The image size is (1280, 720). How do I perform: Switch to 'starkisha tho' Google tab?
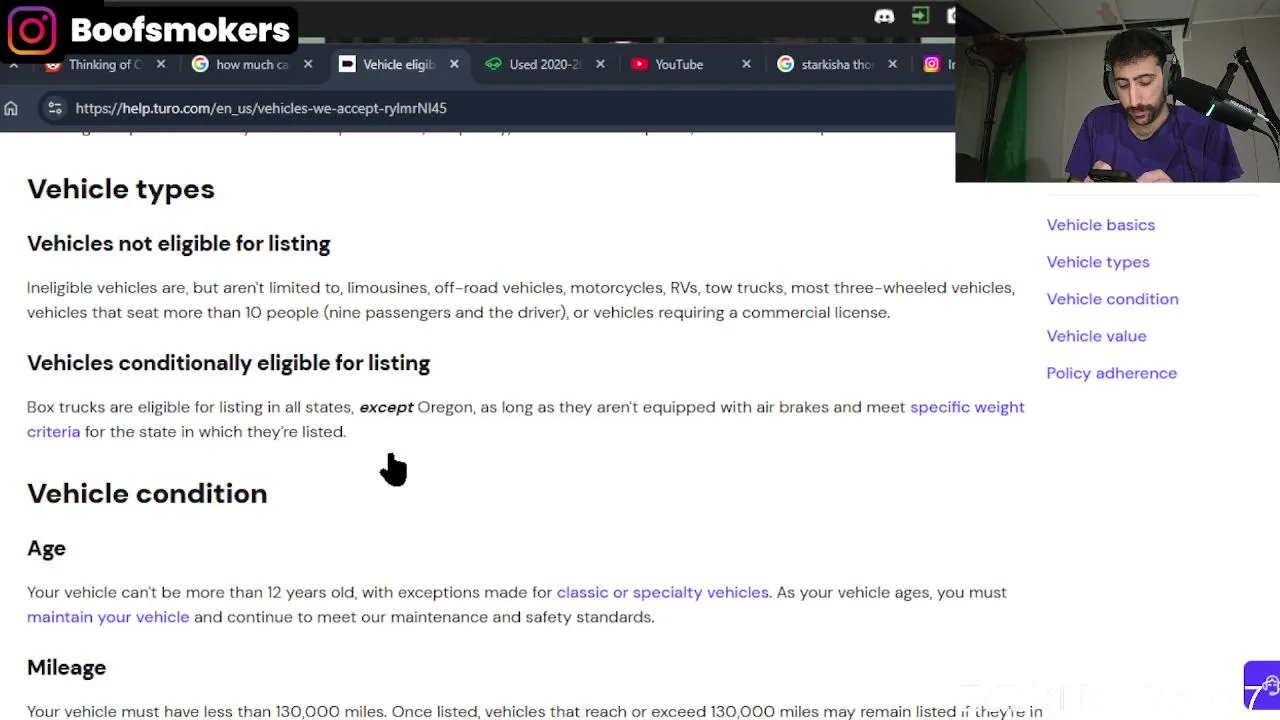(837, 64)
